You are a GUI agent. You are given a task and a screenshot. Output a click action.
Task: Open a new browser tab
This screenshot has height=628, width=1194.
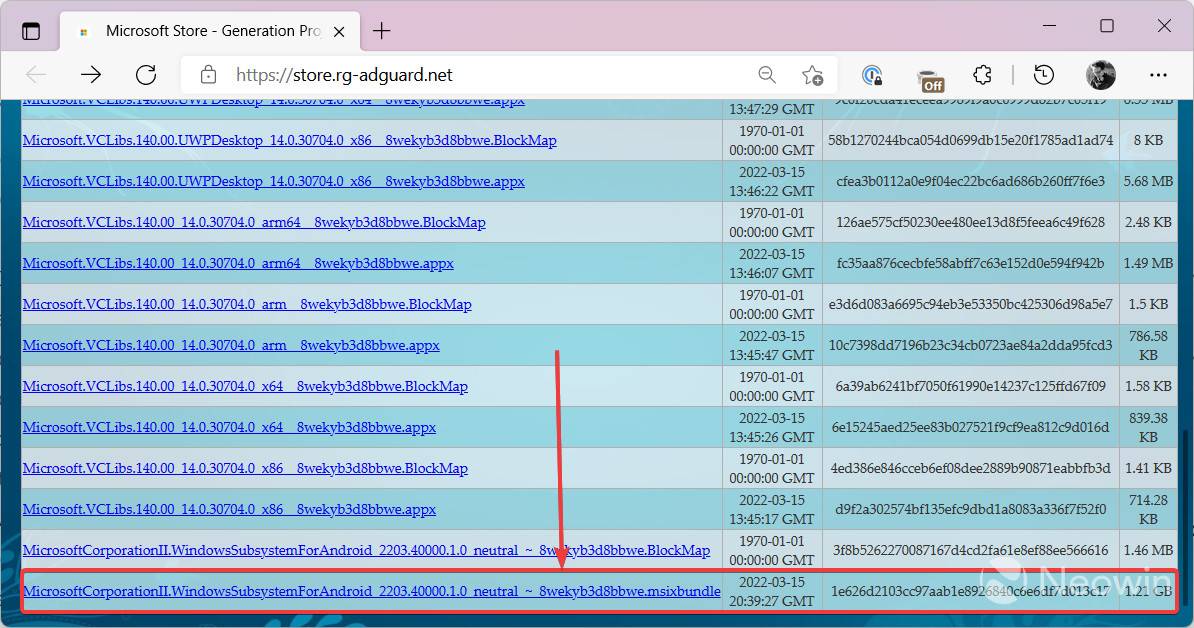click(381, 30)
